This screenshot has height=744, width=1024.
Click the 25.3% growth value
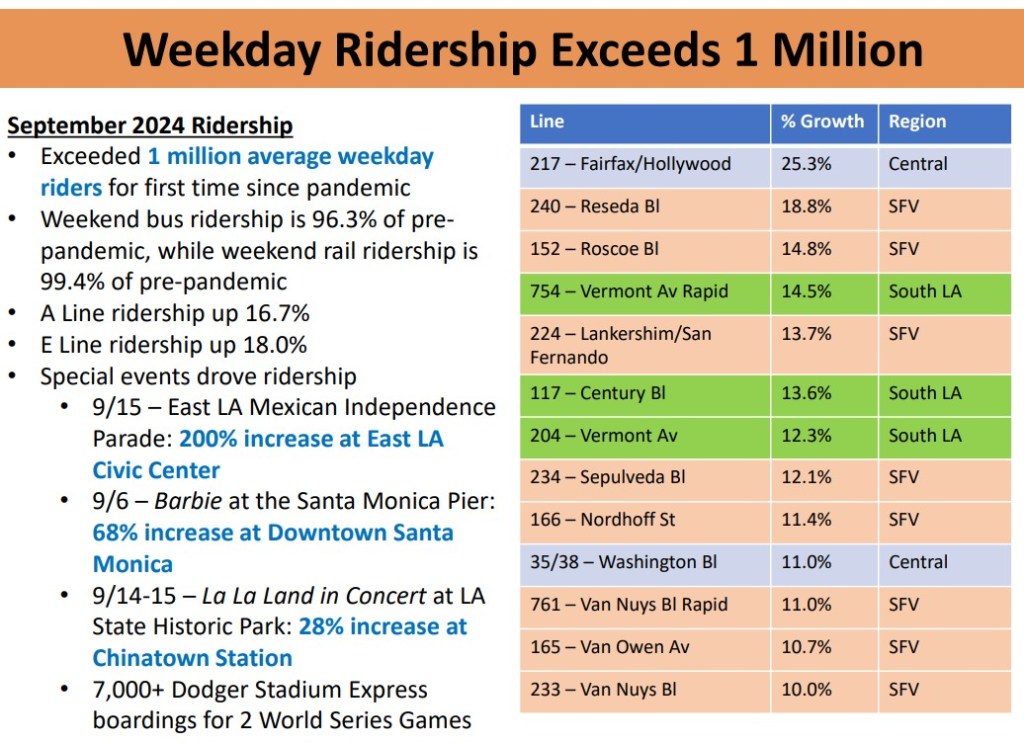(806, 164)
